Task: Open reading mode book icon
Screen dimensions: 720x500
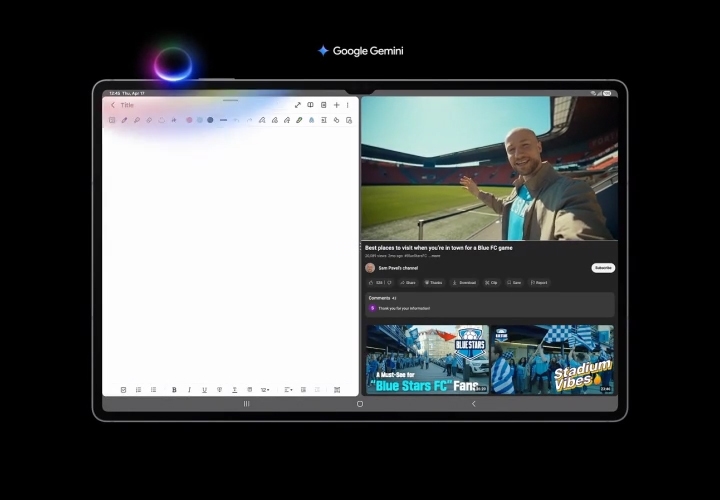Action: [x=310, y=105]
